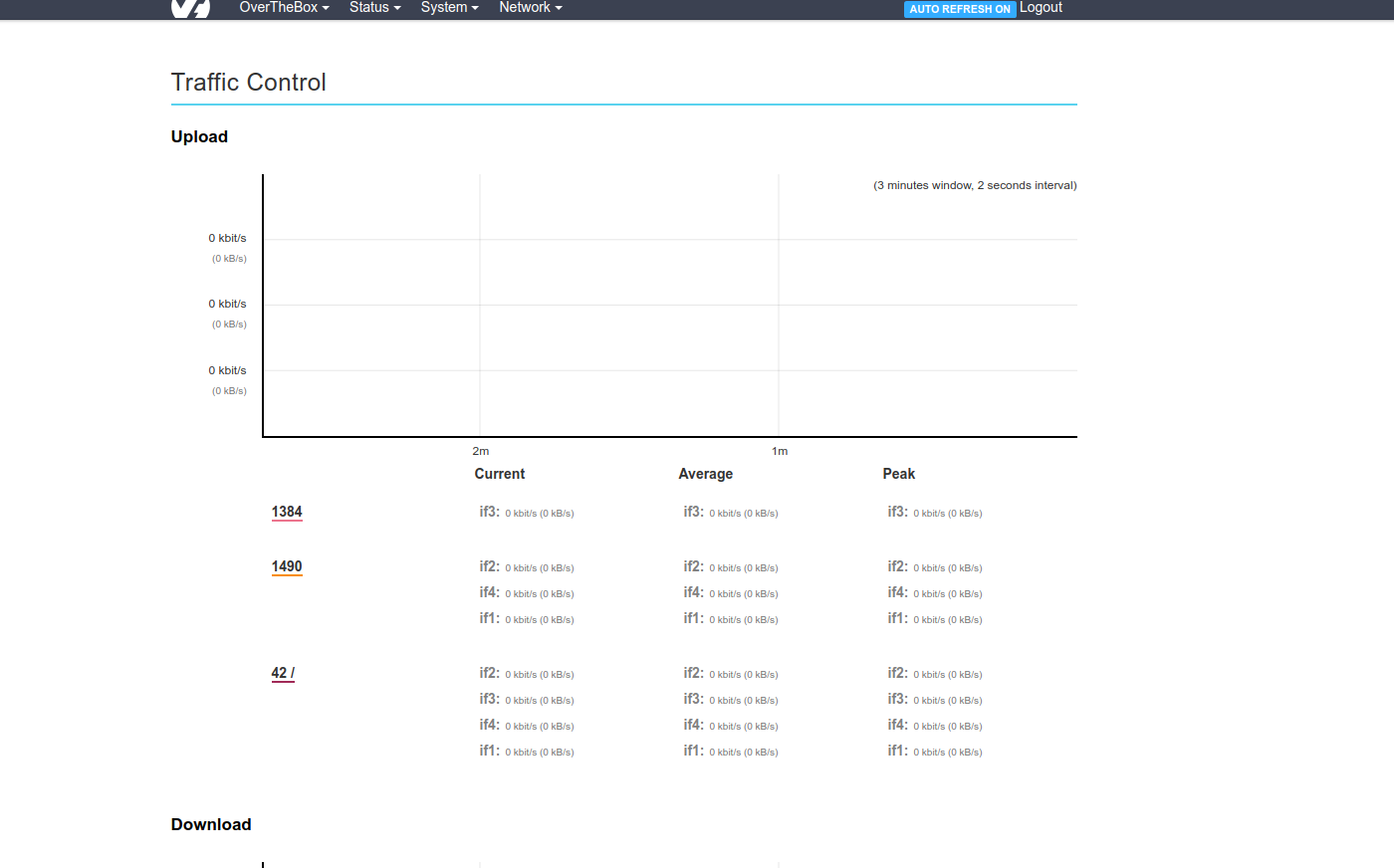The height and width of the screenshot is (868, 1394).
Task: Click the Traffic Control page title
Action: click(x=249, y=83)
